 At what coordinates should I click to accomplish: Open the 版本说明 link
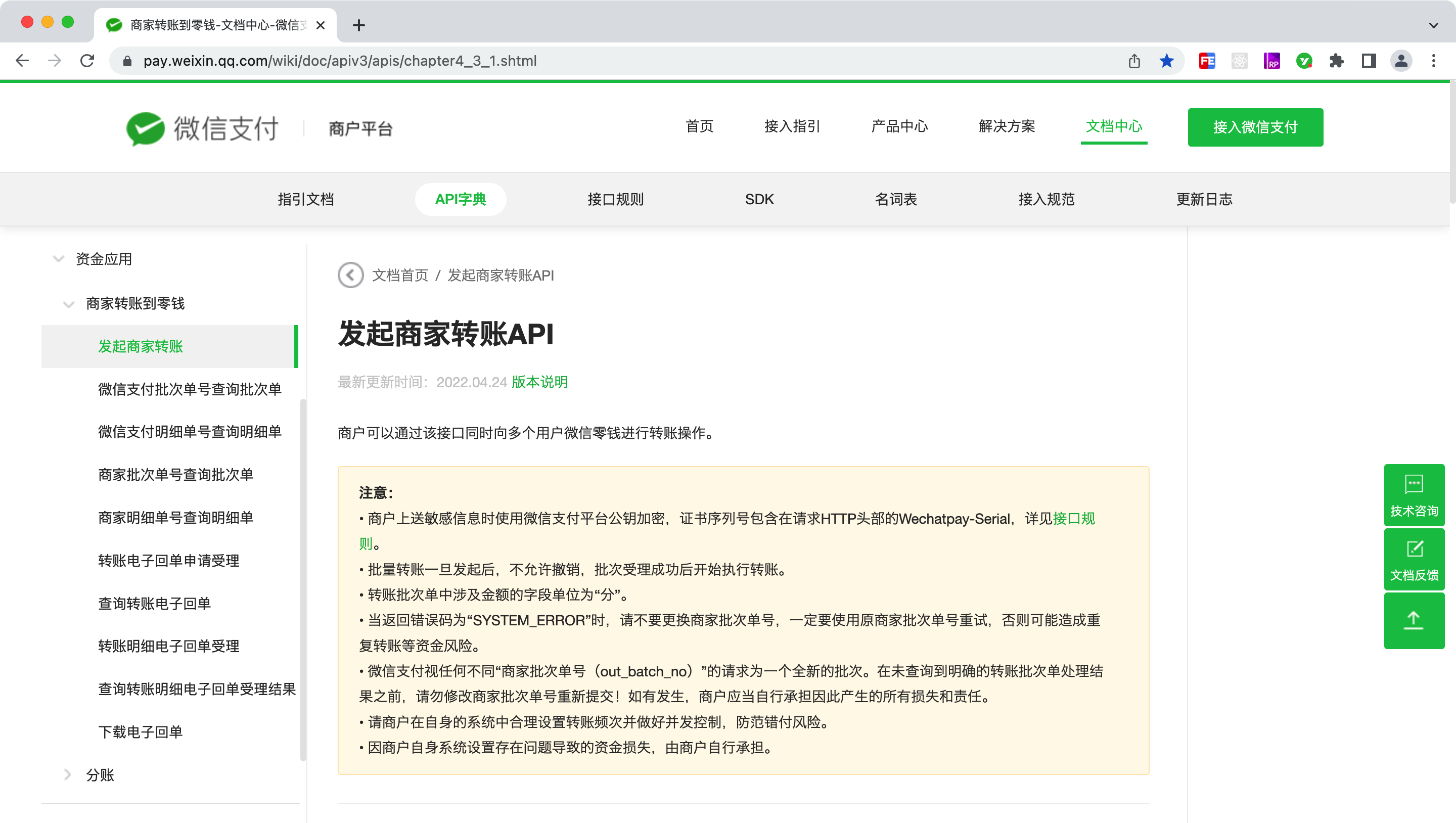click(x=539, y=382)
